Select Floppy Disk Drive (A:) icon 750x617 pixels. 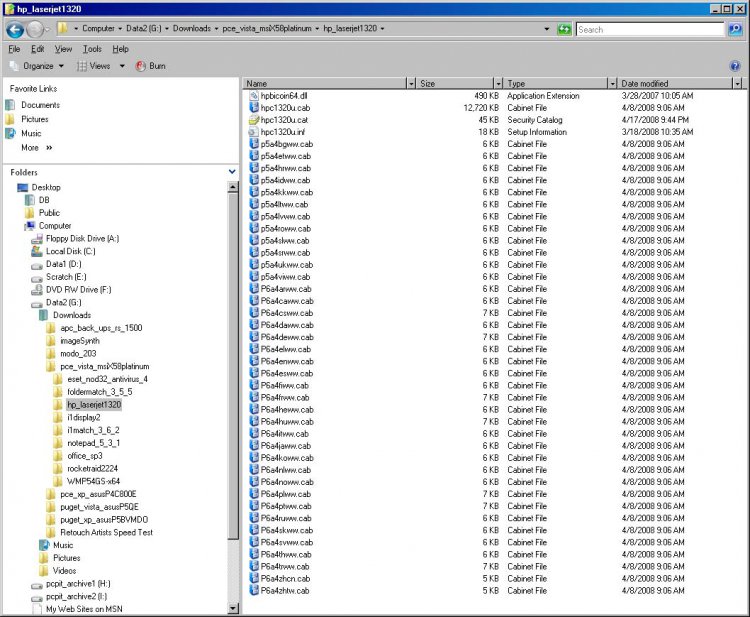click(37, 239)
